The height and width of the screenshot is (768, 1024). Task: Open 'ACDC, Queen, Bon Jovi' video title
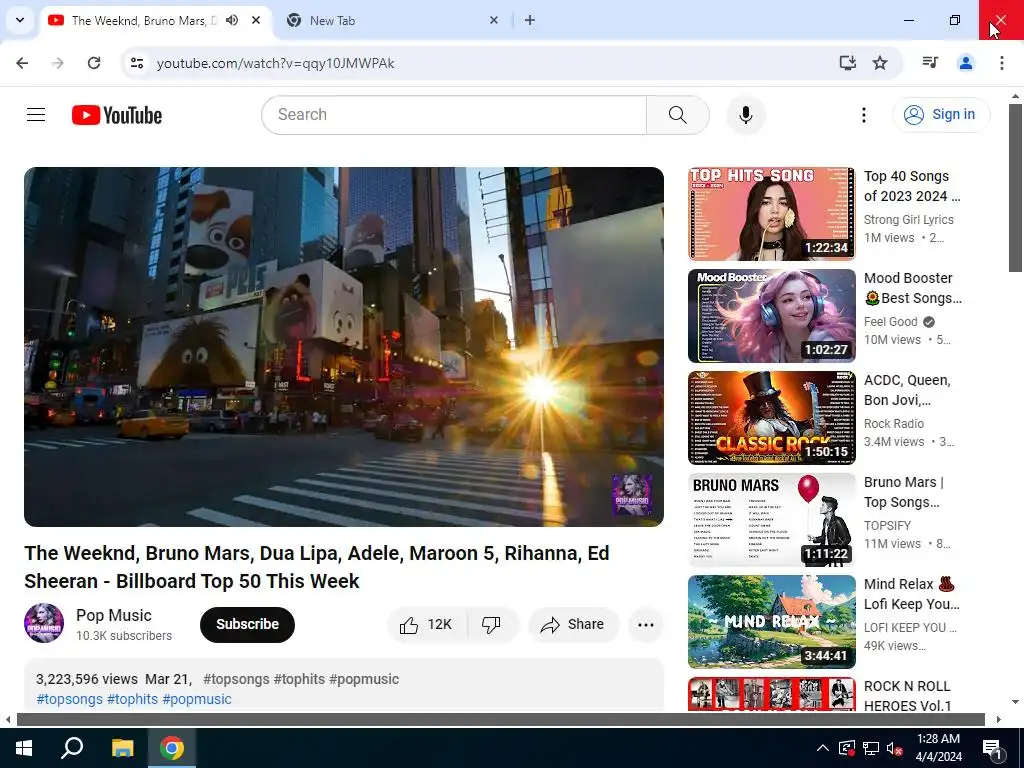coord(907,390)
